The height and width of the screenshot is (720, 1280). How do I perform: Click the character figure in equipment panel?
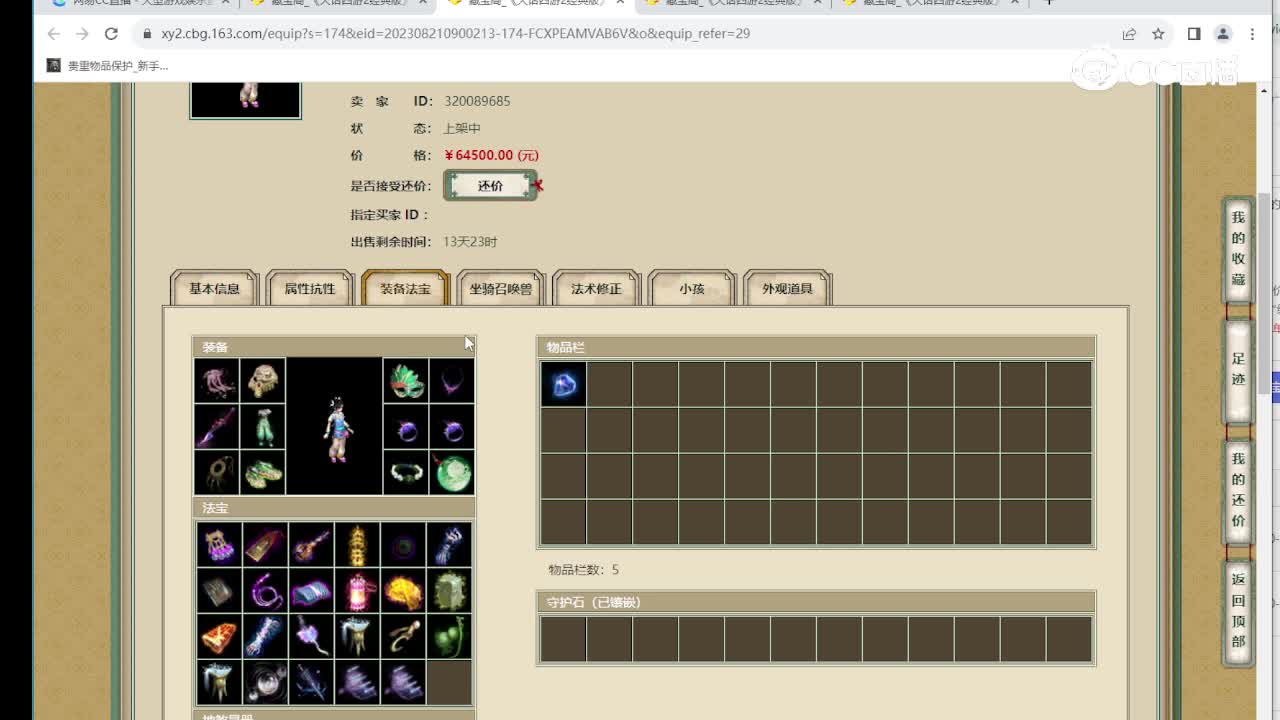click(x=335, y=427)
